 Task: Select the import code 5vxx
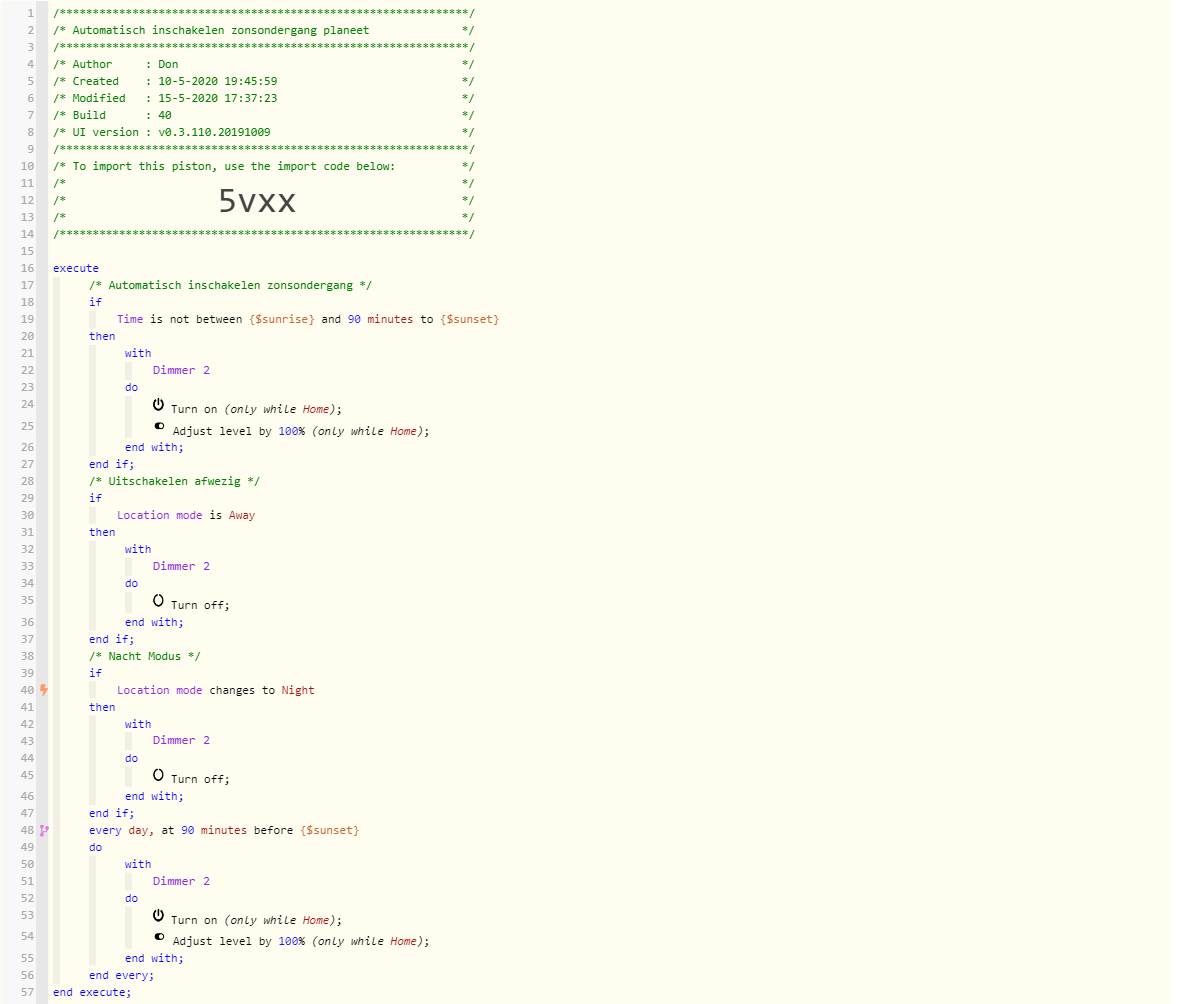(257, 201)
